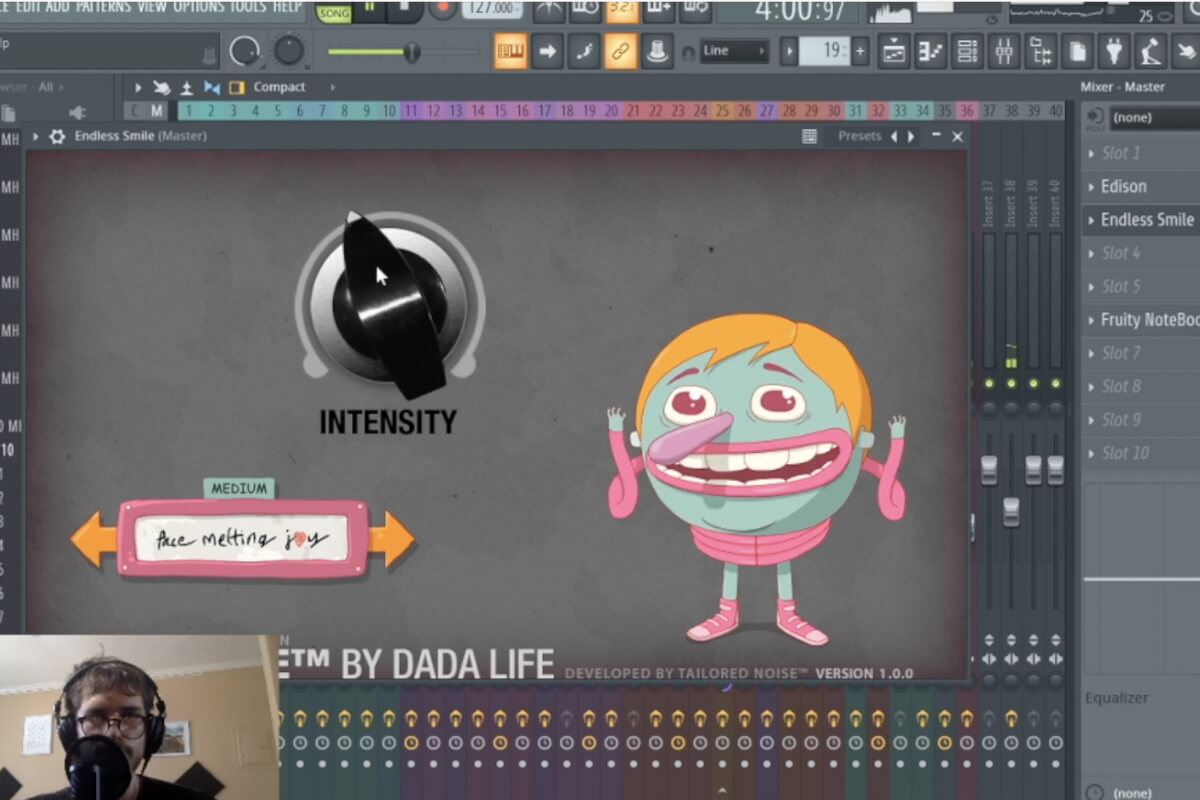The height and width of the screenshot is (800, 1200).
Task: Open the VIEW menu
Action: 152,7
